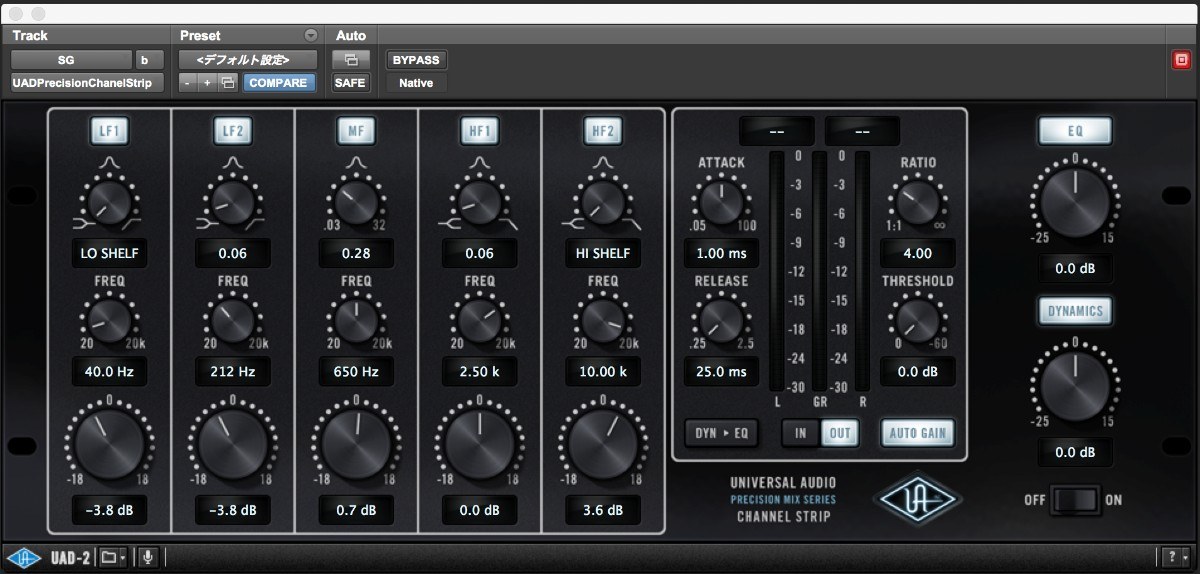Click the COMPARE button
Viewport: 1200px width, 574px height.
pyautogui.click(x=277, y=83)
